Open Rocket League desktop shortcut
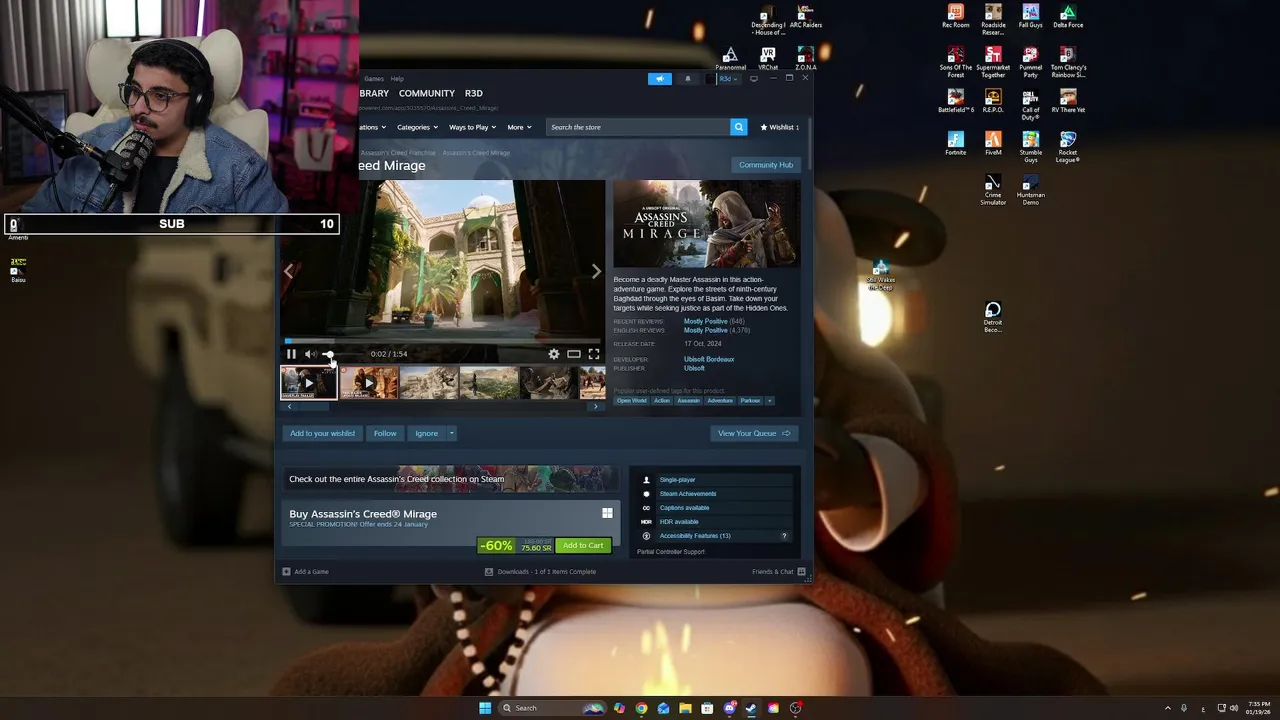The width and height of the screenshot is (1280, 720). 1068,146
